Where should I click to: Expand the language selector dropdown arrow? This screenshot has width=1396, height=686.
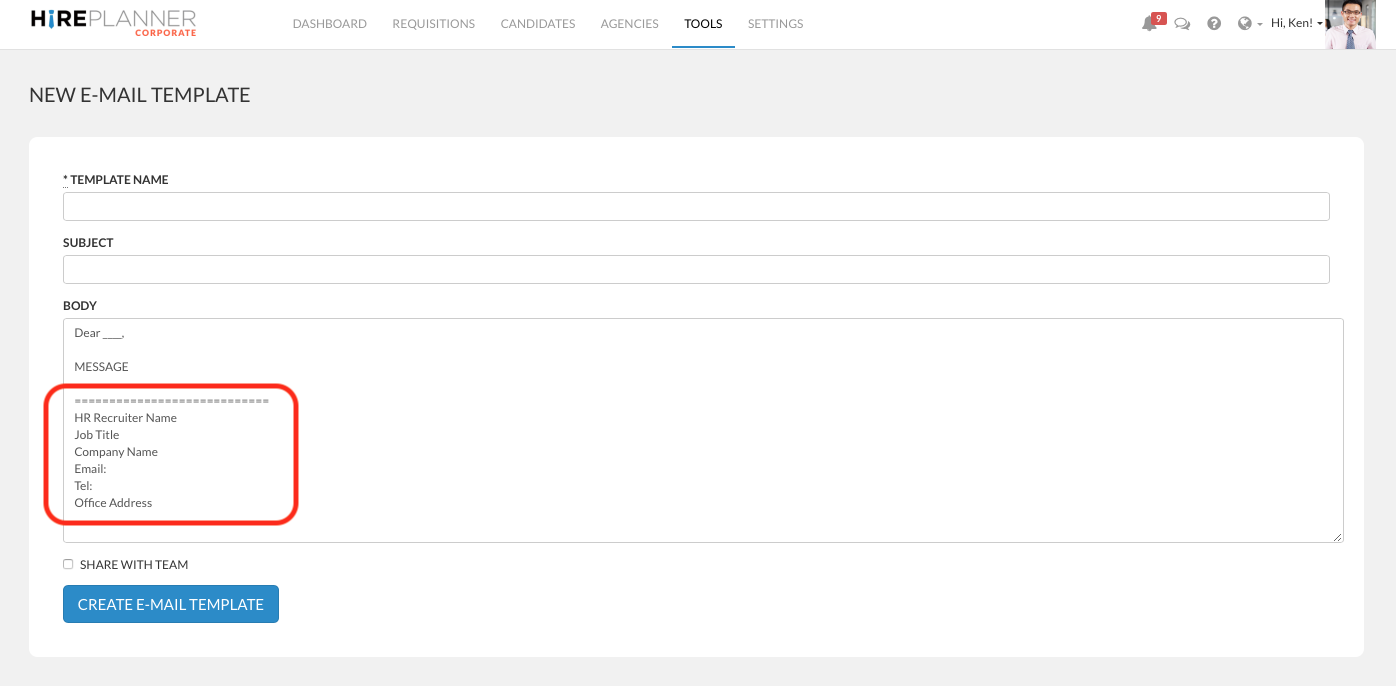(1259, 24)
